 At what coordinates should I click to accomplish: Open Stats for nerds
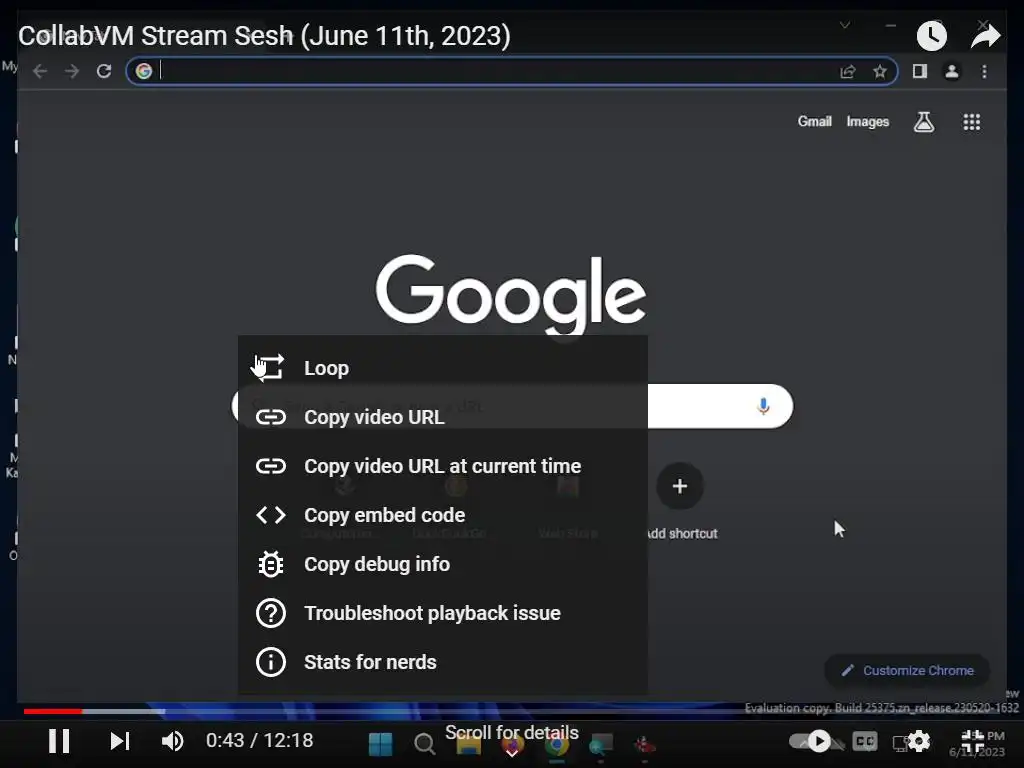click(x=443, y=662)
